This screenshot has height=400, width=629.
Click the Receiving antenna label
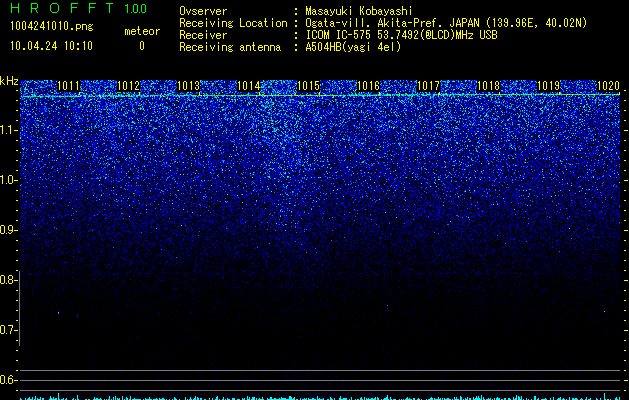(230, 47)
